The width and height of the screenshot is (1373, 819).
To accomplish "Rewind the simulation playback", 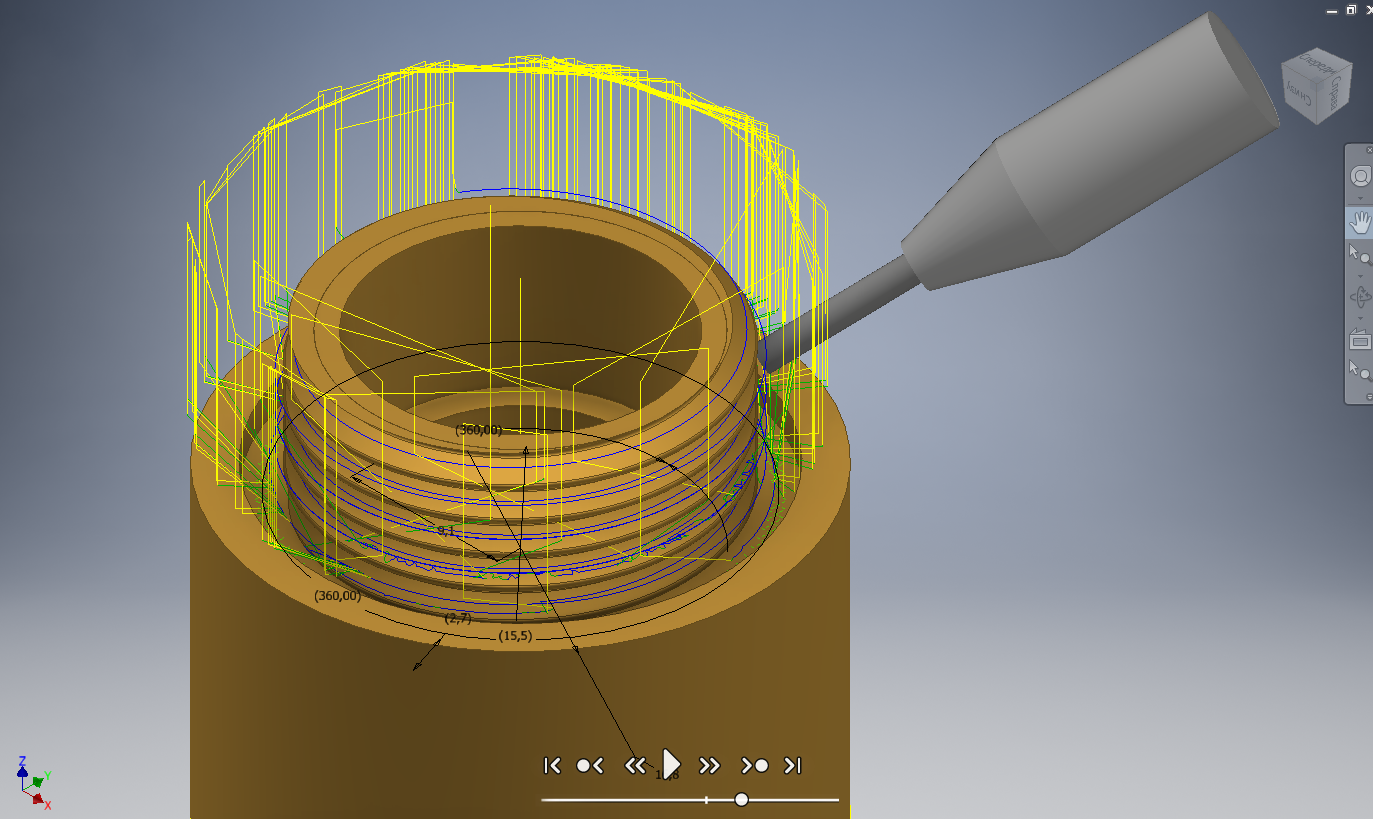I will pyautogui.click(x=635, y=764).
